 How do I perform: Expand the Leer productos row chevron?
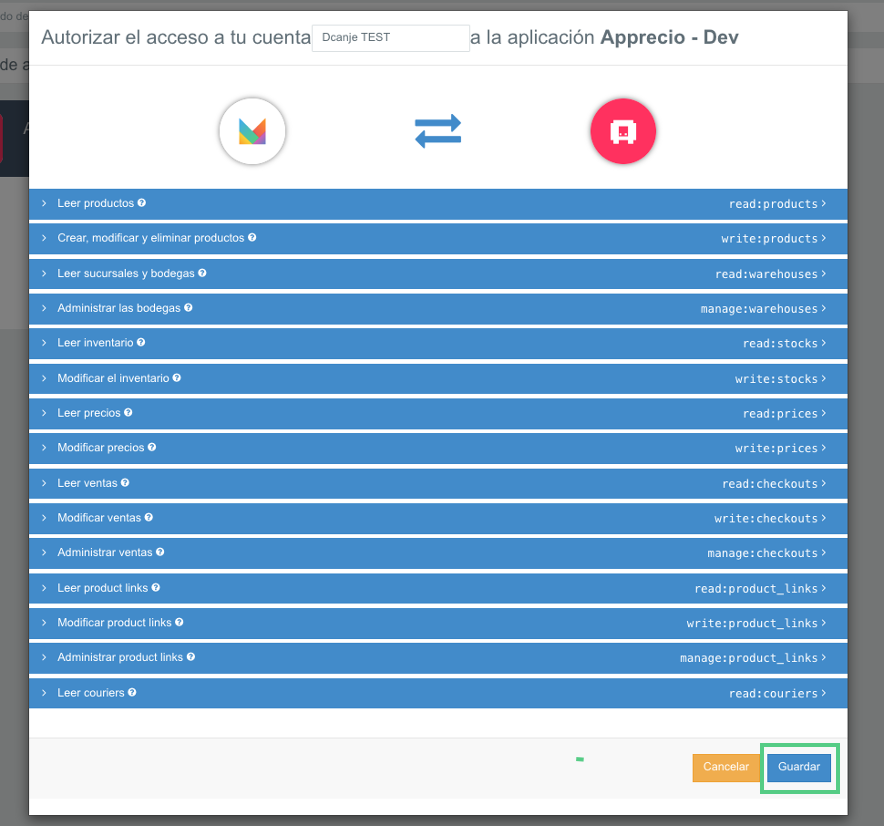pyautogui.click(x=44, y=203)
